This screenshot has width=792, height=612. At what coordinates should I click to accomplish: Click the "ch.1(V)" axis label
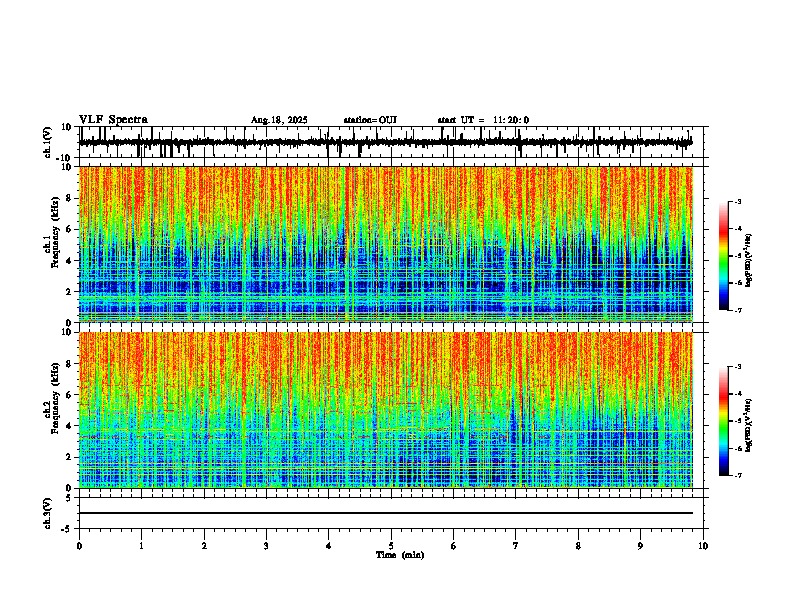click(x=48, y=142)
